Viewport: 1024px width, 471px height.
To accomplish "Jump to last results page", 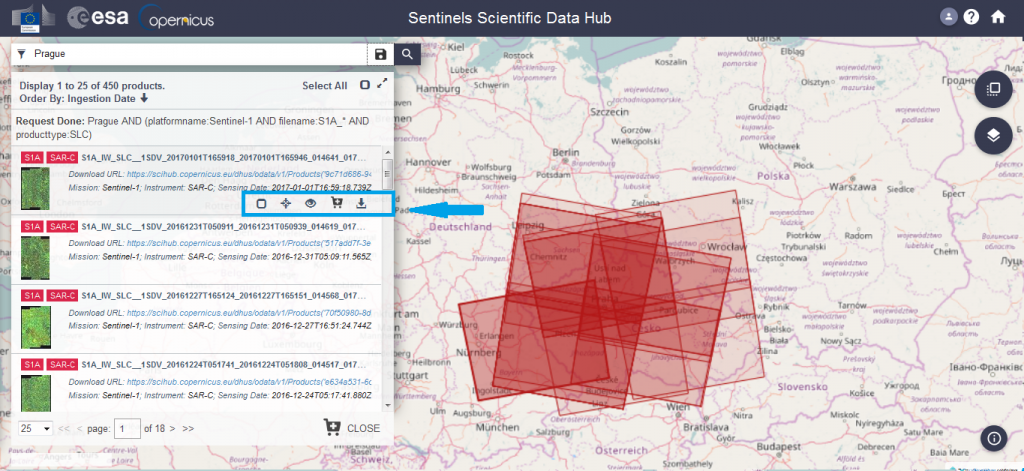I will coord(188,429).
